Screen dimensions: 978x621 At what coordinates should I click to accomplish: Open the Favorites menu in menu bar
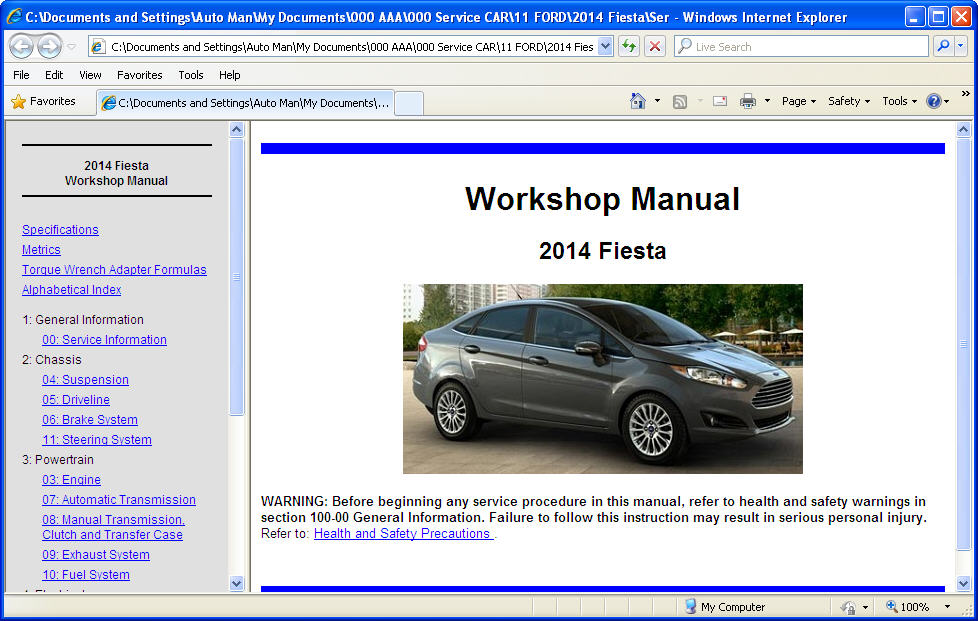pos(139,75)
